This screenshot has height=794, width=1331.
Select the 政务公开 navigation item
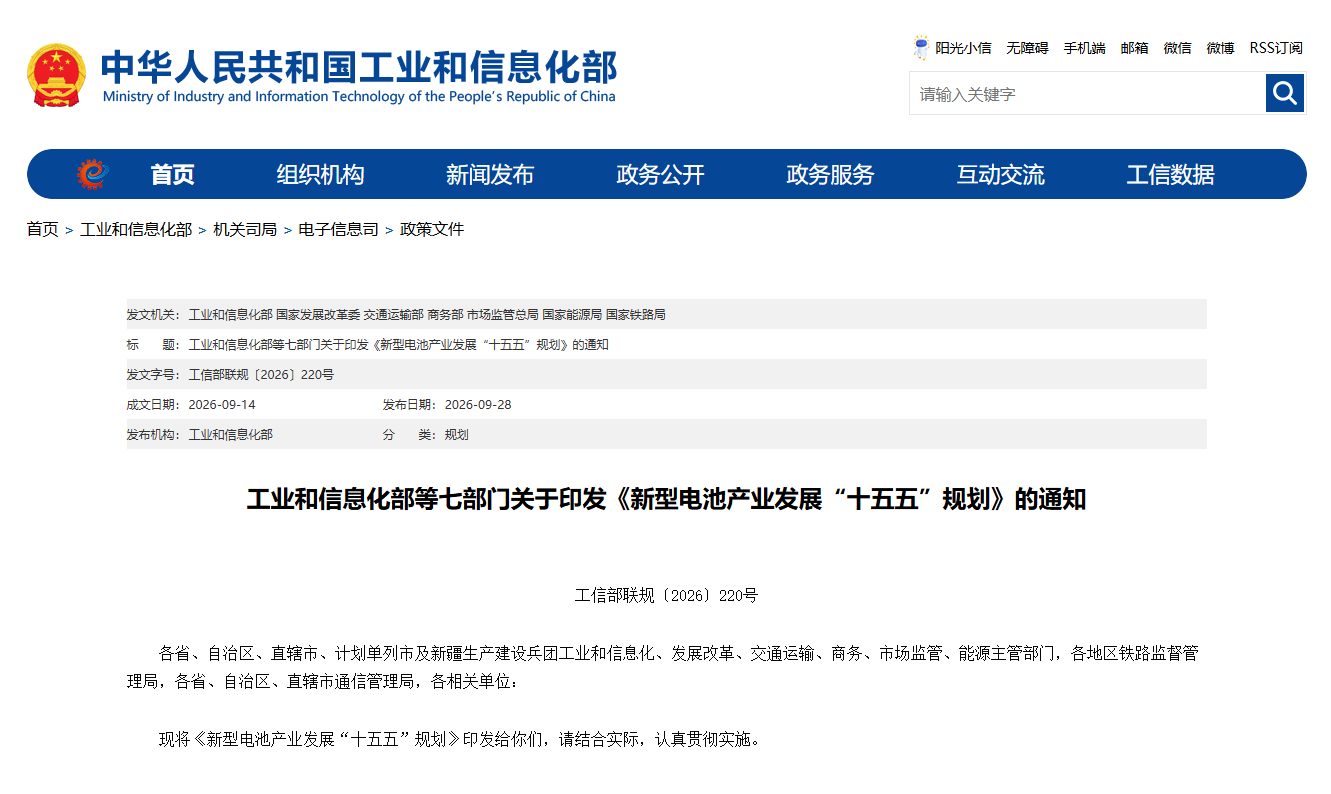660,175
